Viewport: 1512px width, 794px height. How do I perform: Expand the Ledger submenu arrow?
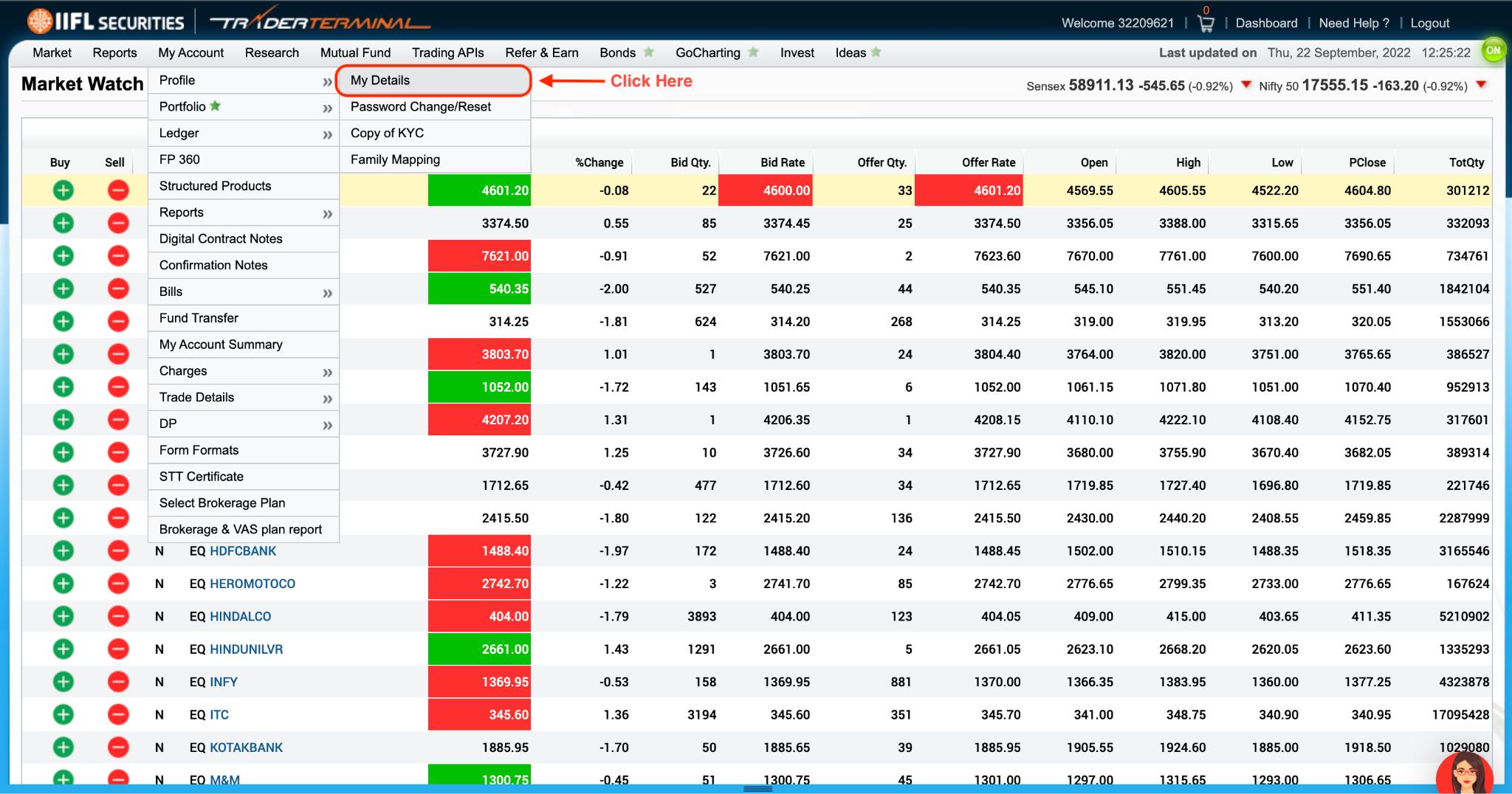pyautogui.click(x=327, y=134)
